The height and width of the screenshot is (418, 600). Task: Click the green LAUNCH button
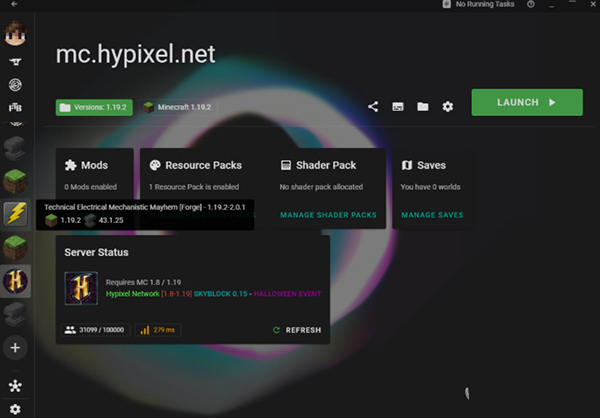pyautogui.click(x=527, y=103)
